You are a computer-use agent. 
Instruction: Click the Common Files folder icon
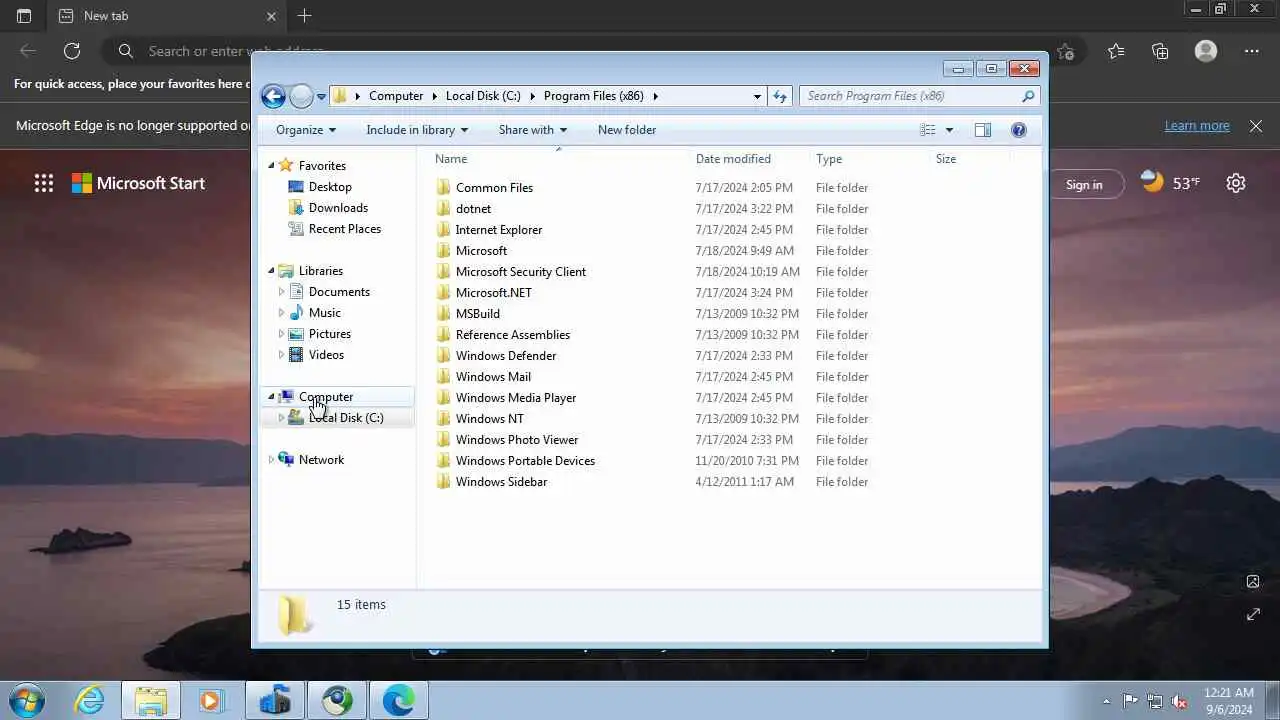[444, 188]
